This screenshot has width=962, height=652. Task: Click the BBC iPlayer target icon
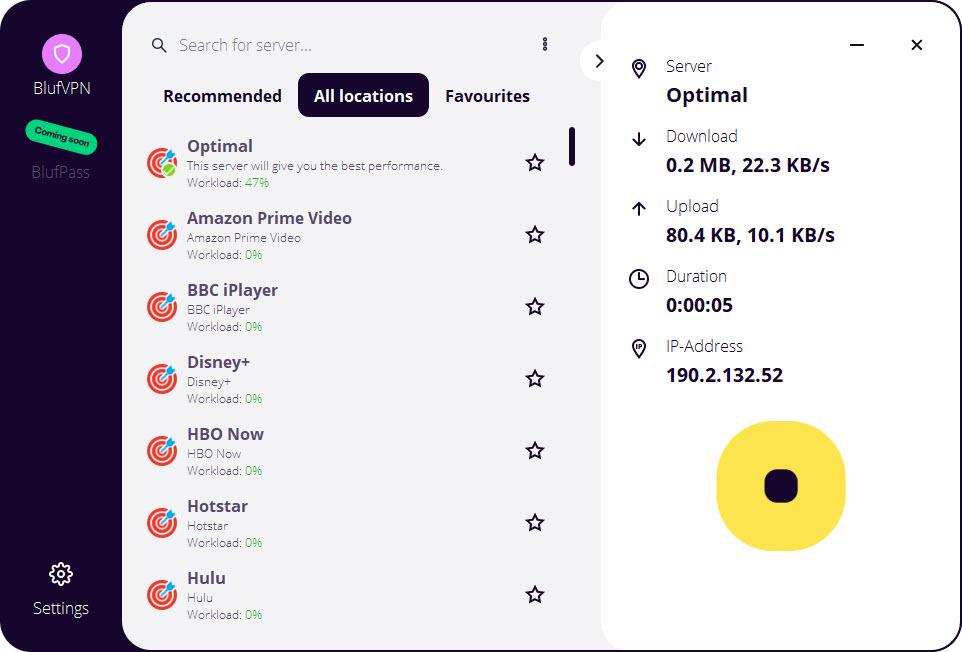(162, 307)
